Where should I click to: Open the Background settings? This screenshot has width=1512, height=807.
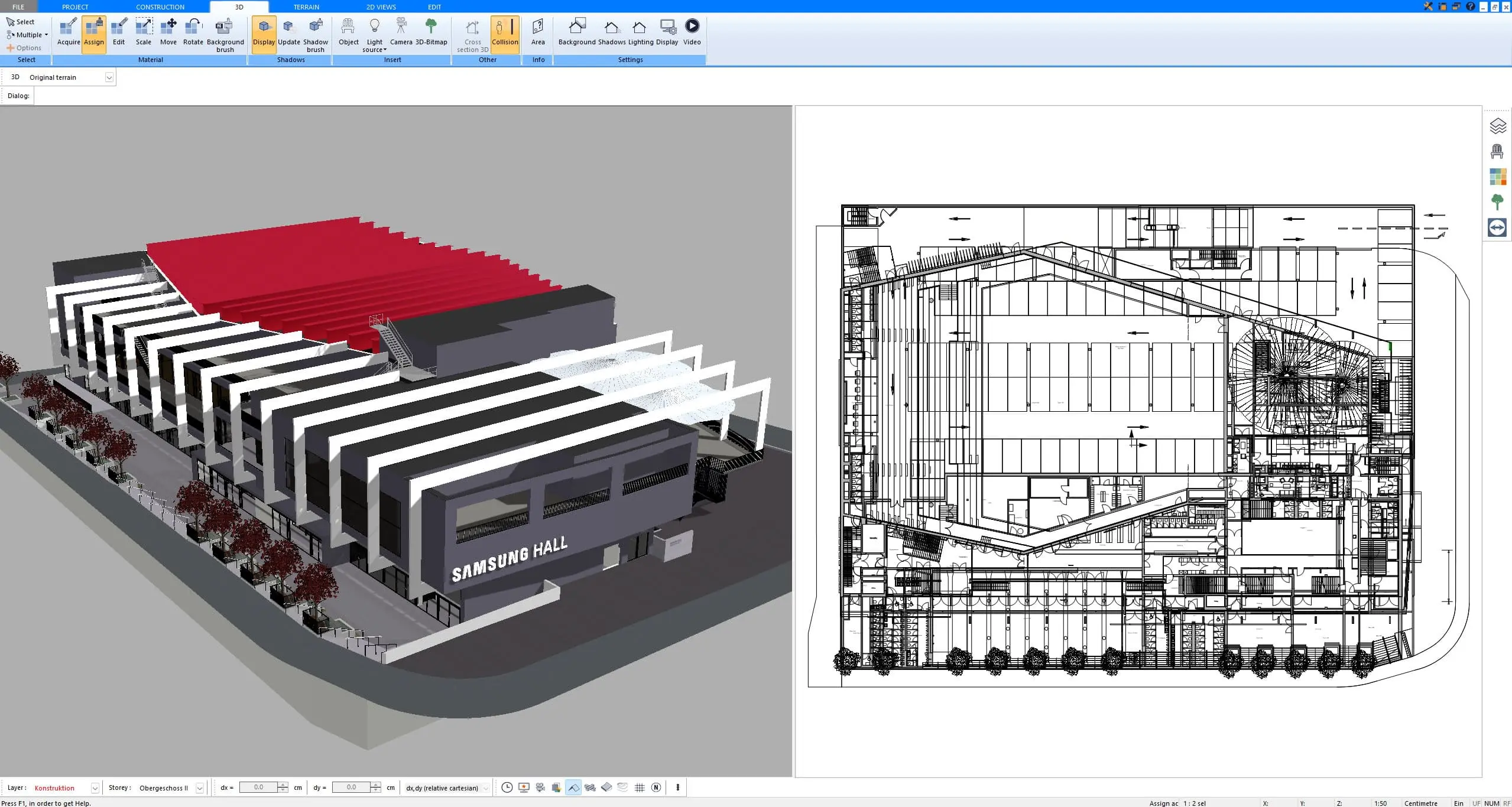coord(577,32)
